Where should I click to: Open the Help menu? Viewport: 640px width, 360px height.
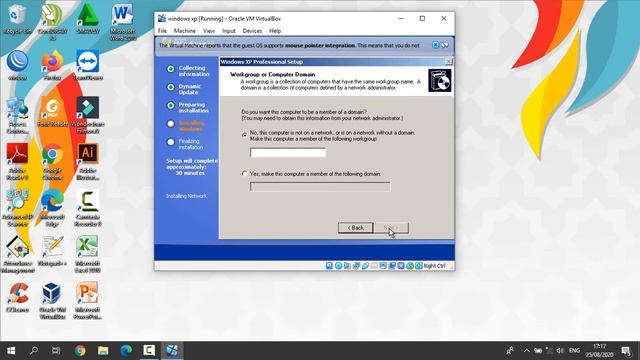(275, 31)
